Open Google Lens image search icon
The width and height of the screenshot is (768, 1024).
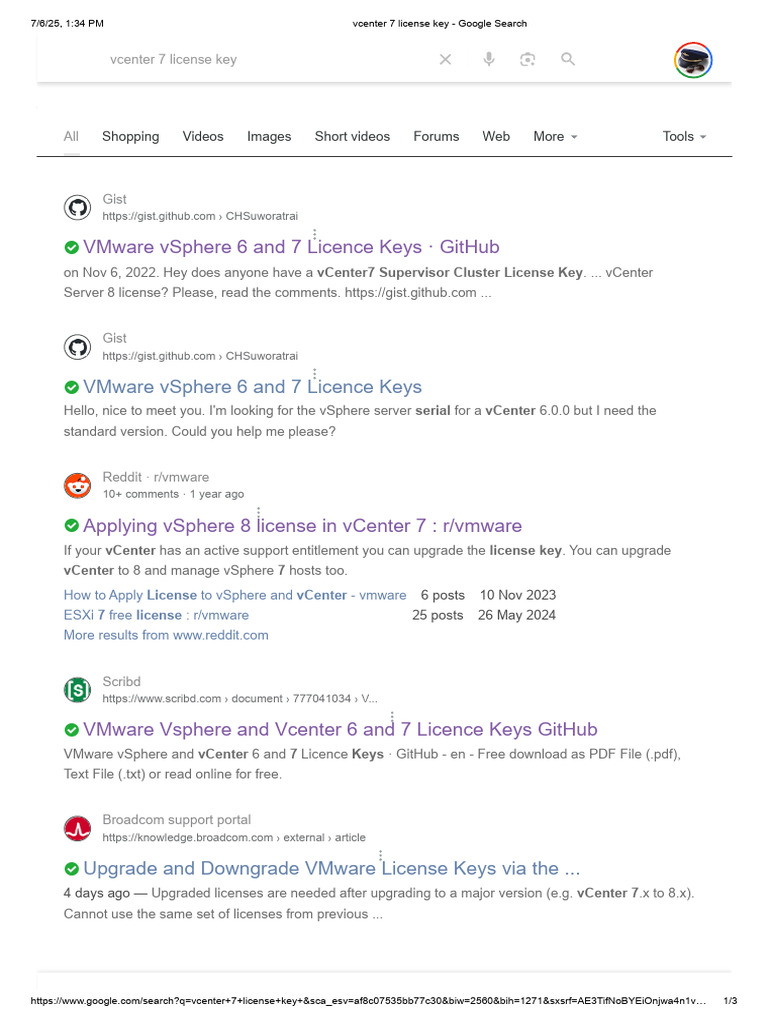pyautogui.click(x=528, y=60)
